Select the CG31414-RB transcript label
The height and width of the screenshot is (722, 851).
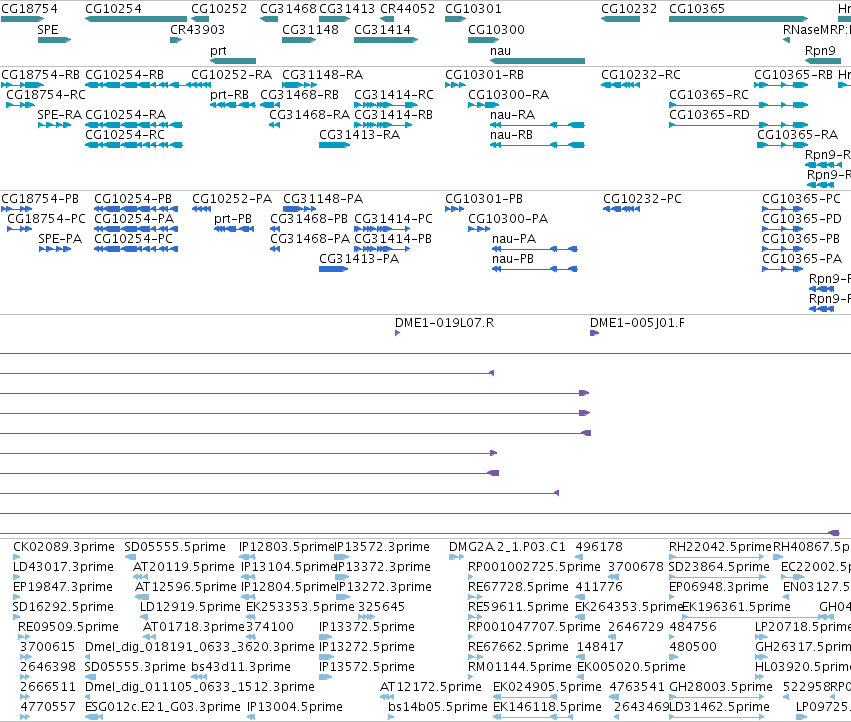(x=393, y=115)
